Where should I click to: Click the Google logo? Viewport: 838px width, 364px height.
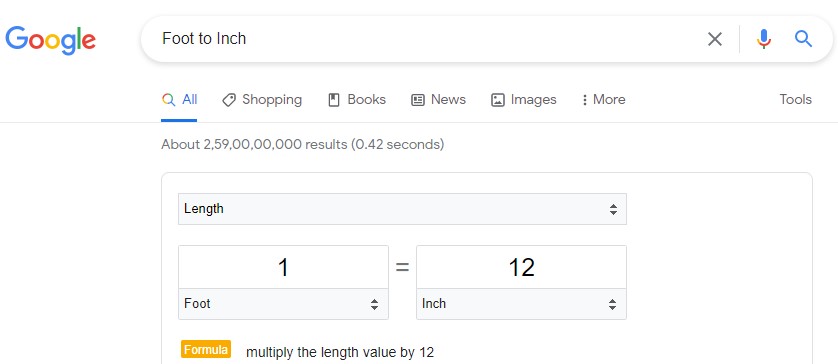pyautogui.click(x=51, y=40)
